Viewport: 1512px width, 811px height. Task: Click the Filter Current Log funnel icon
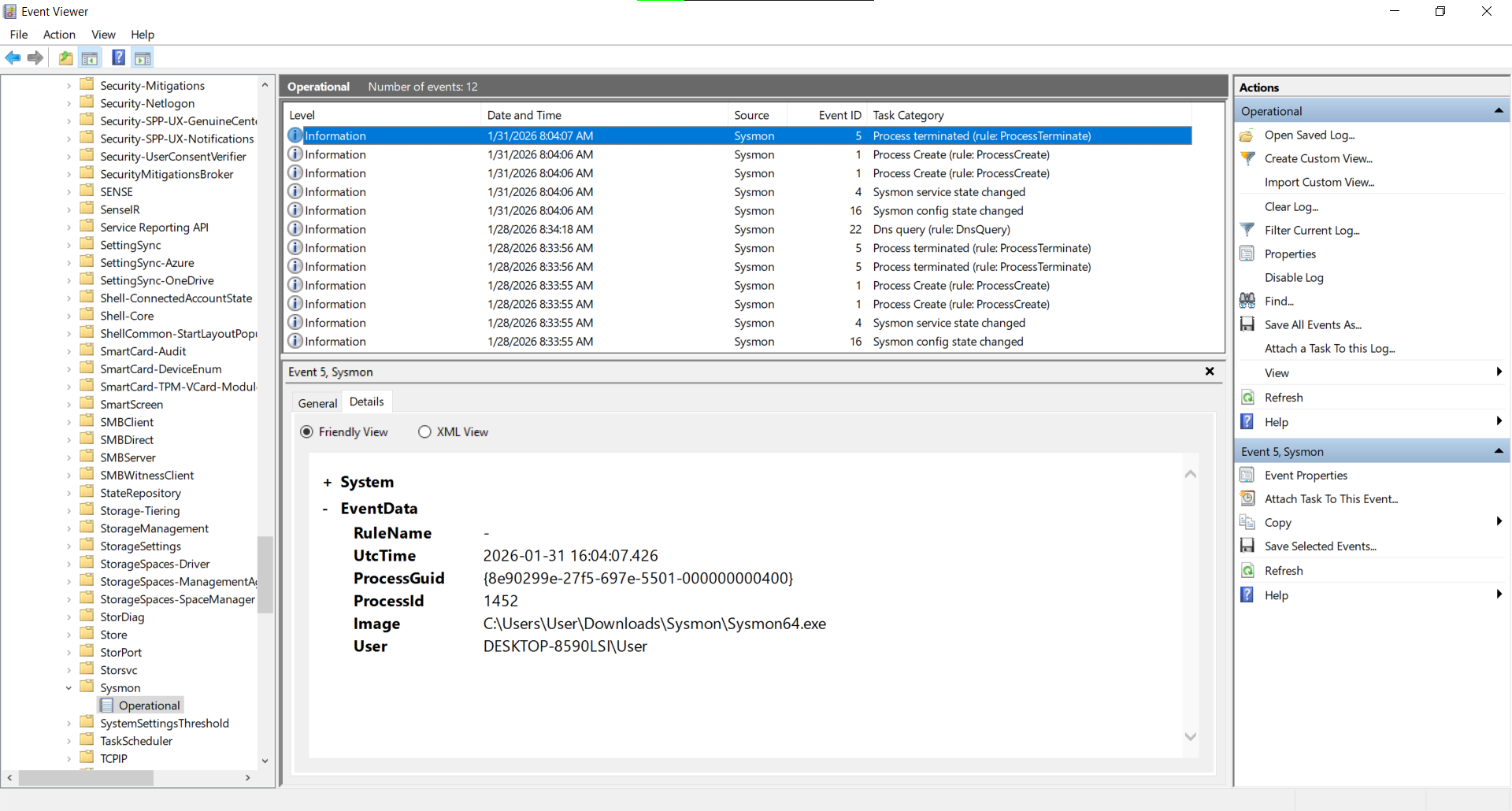pyautogui.click(x=1247, y=230)
